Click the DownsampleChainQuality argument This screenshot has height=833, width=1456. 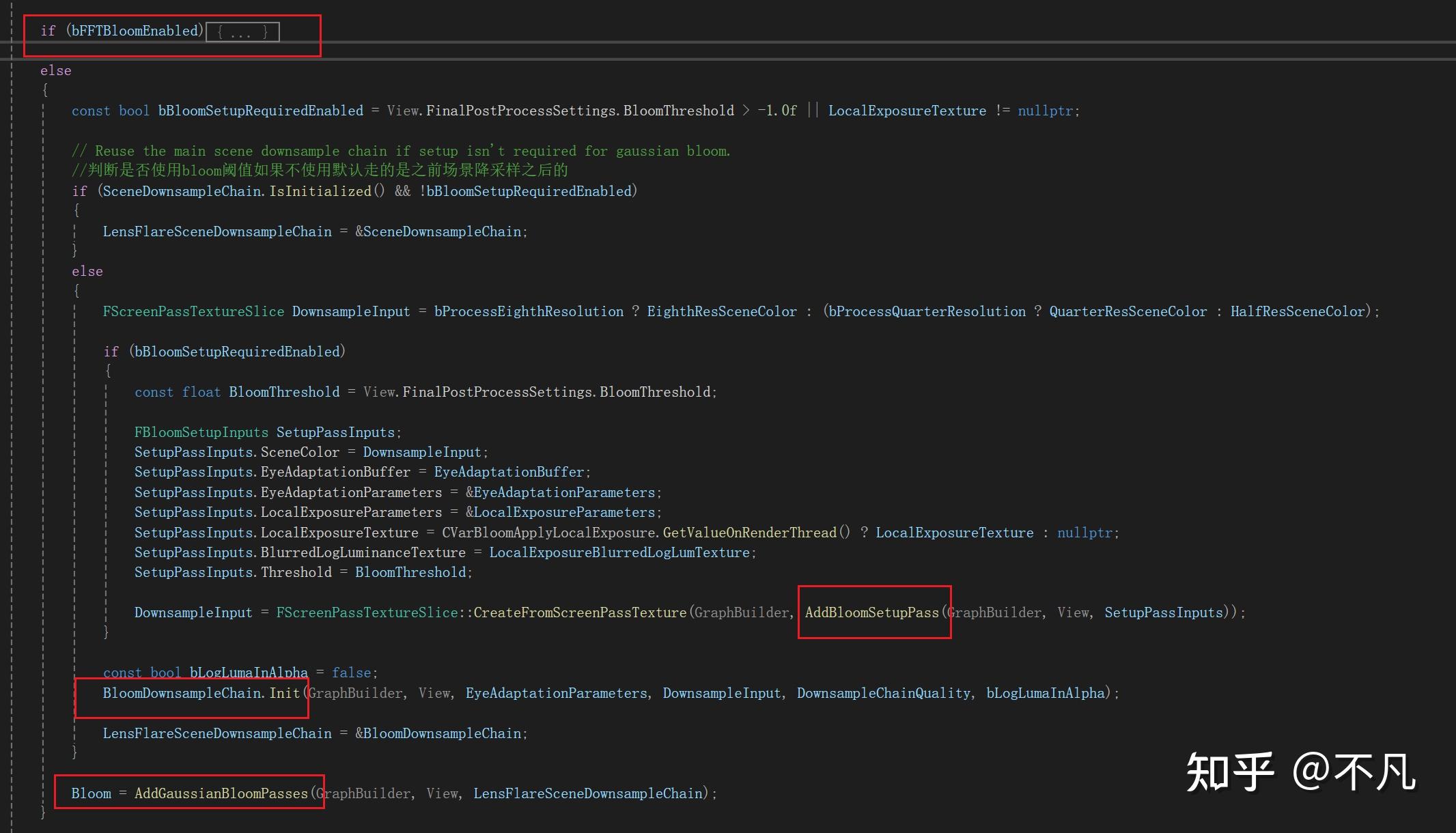[883, 693]
